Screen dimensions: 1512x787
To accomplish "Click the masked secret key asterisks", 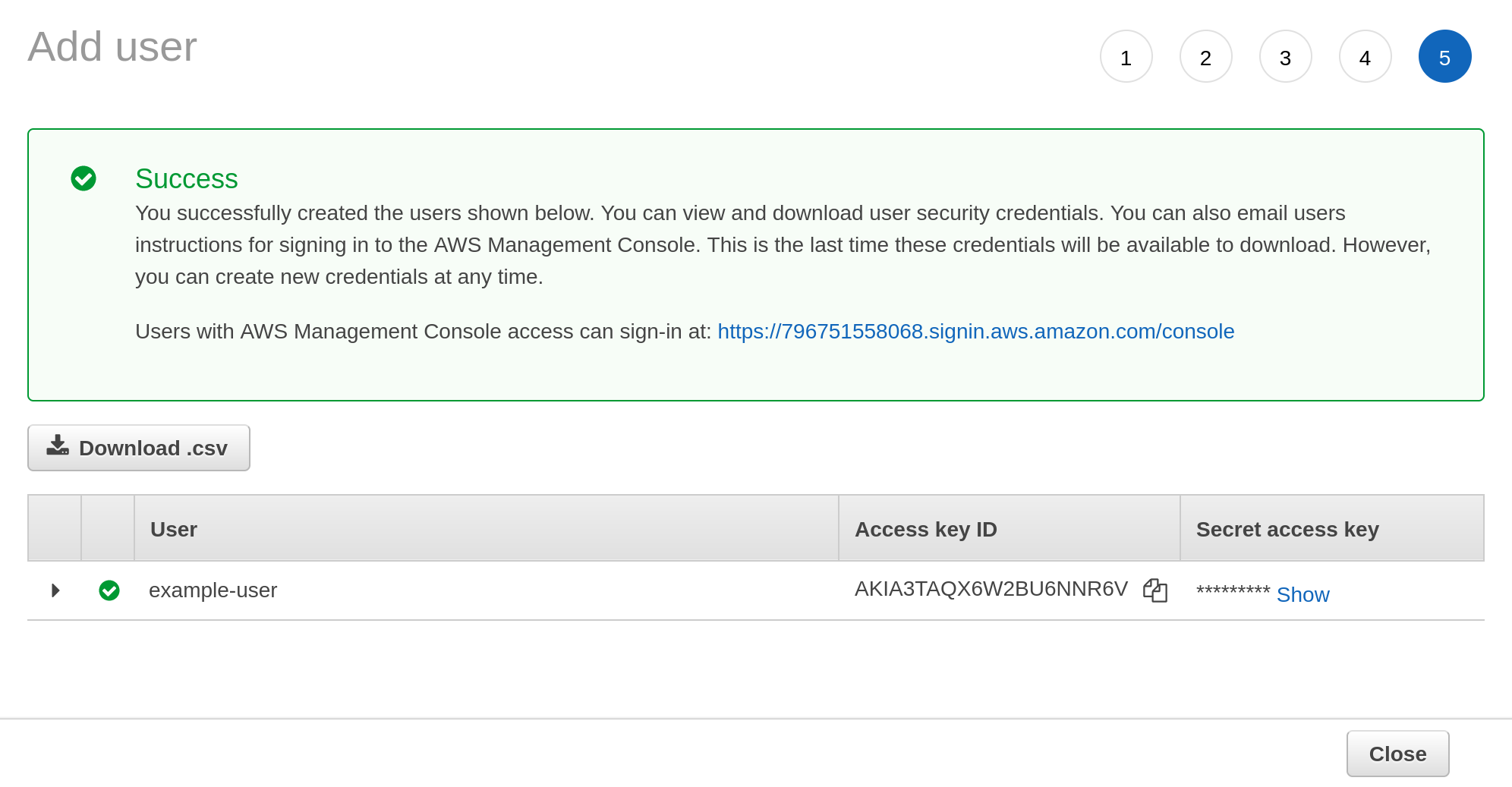I will pyautogui.click(x=1233, y=590).
